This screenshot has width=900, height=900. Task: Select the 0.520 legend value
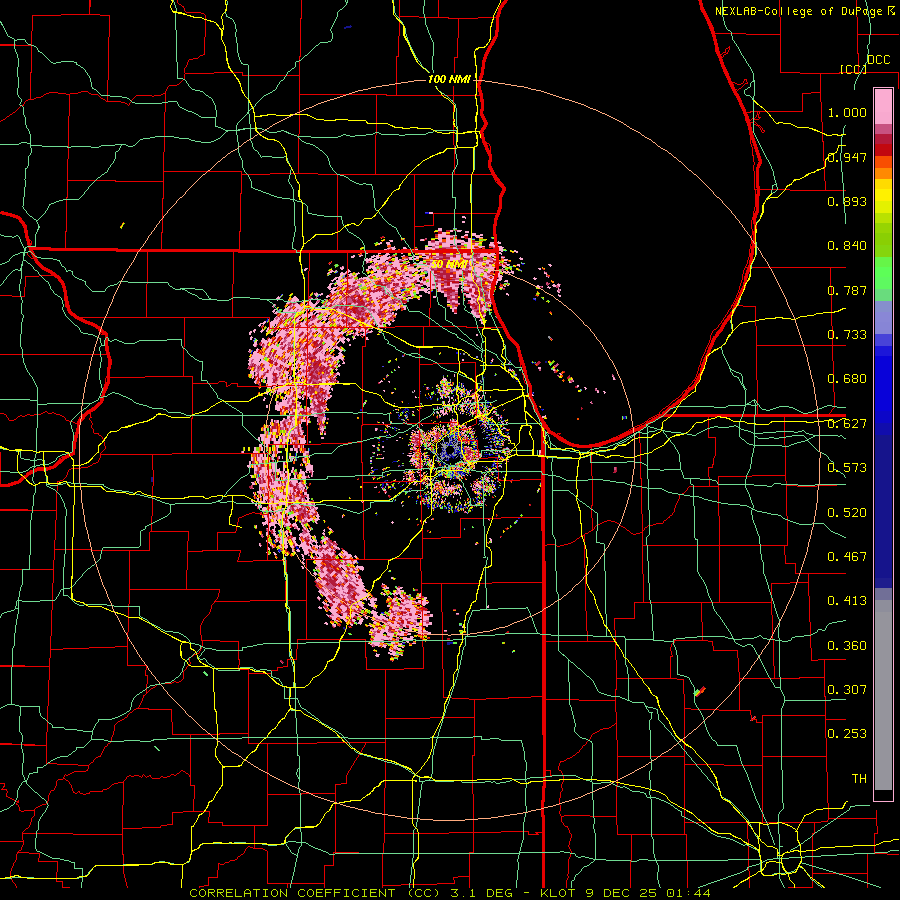pos(847,513)
